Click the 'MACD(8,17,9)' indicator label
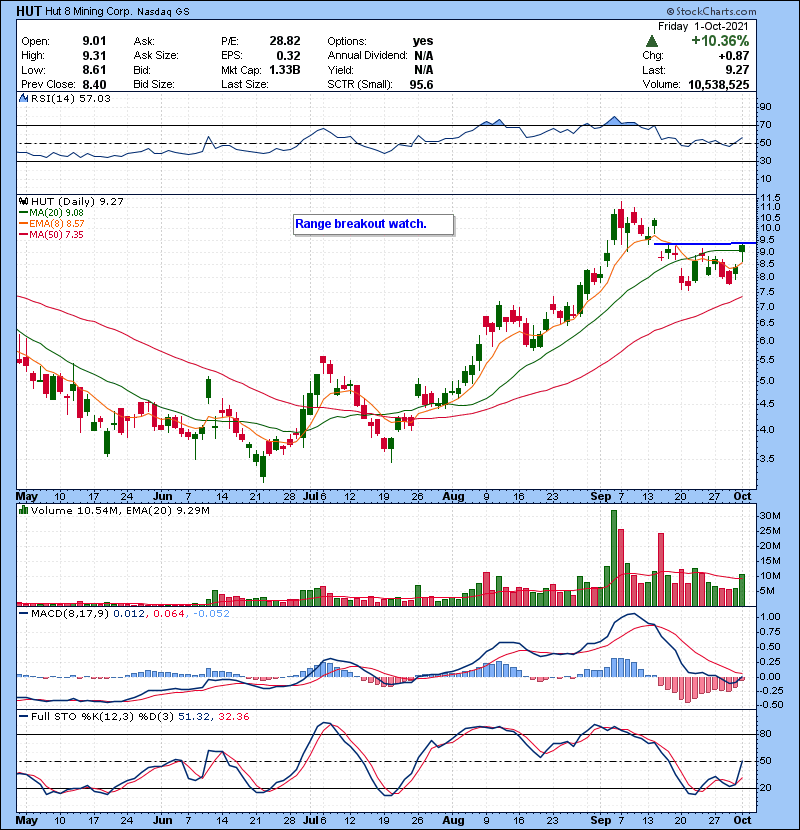Image resolution: width=800 pixels, height=830 pixels. point(70,614)
